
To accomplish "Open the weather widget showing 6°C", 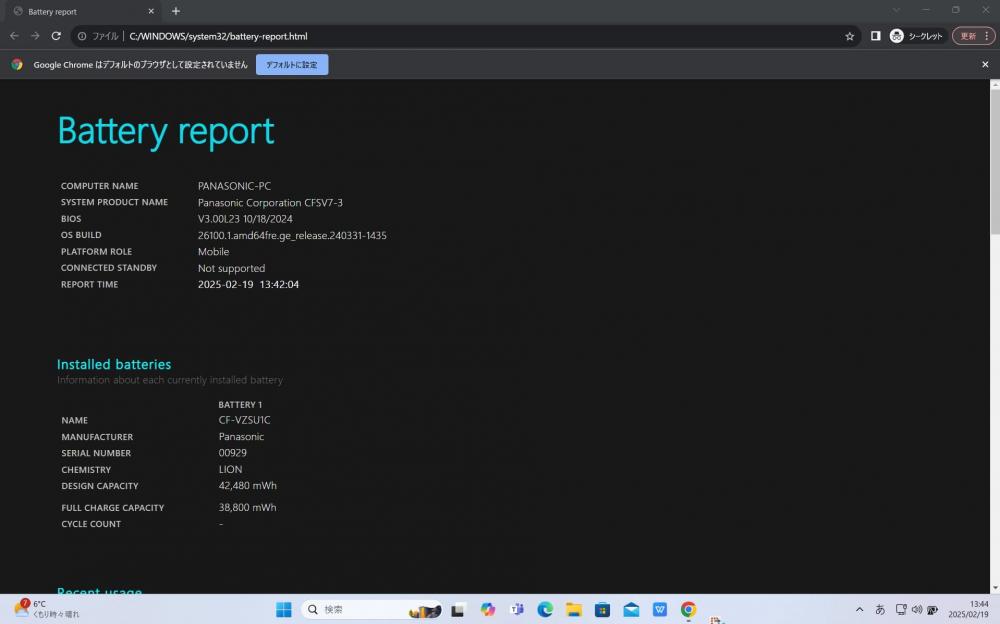I will click(46, 609).
